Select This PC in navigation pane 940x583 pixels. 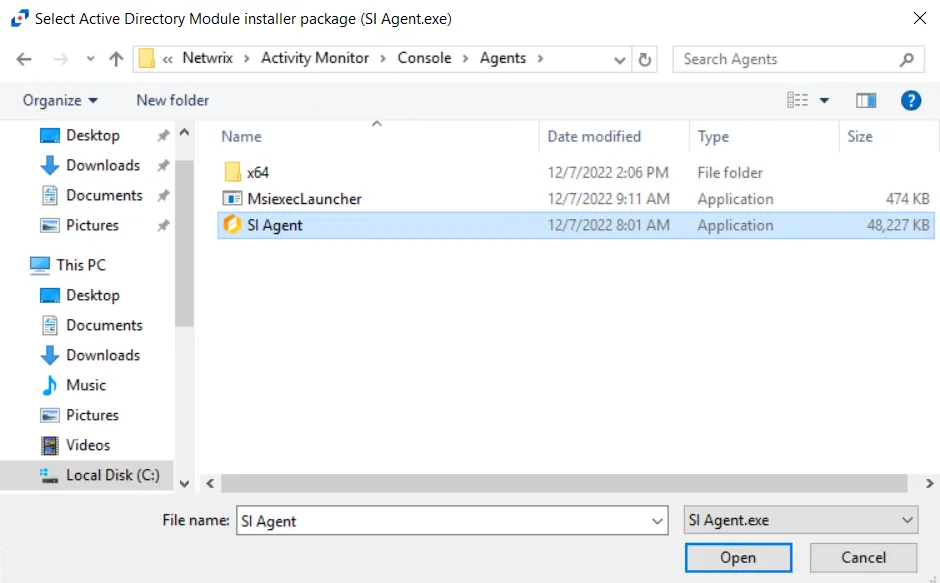(x=81, y=265)
